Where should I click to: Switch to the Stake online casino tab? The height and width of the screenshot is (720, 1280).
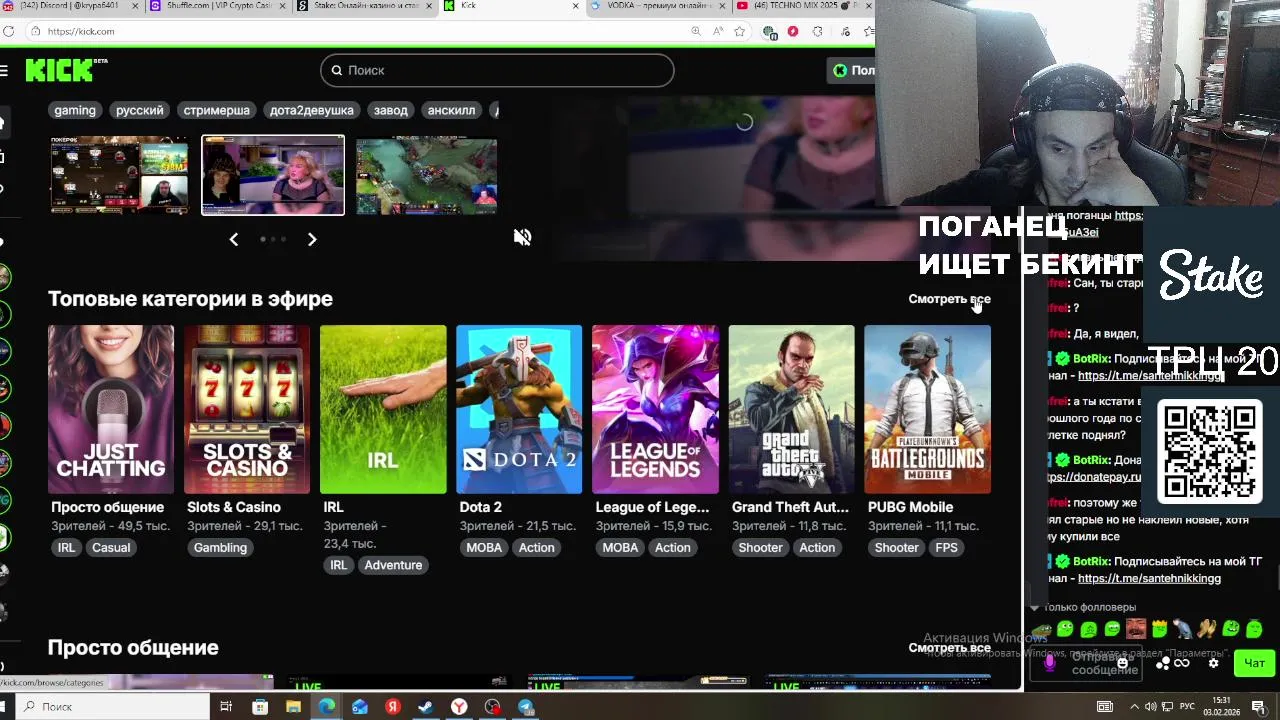pos(365,6)
